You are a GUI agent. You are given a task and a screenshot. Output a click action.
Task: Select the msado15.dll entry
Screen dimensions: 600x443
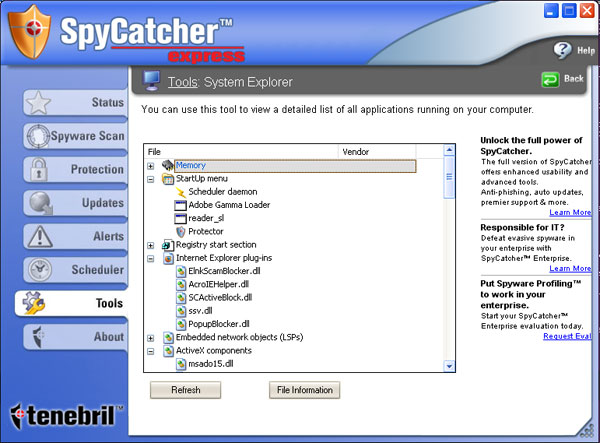[x=210, y=364]
